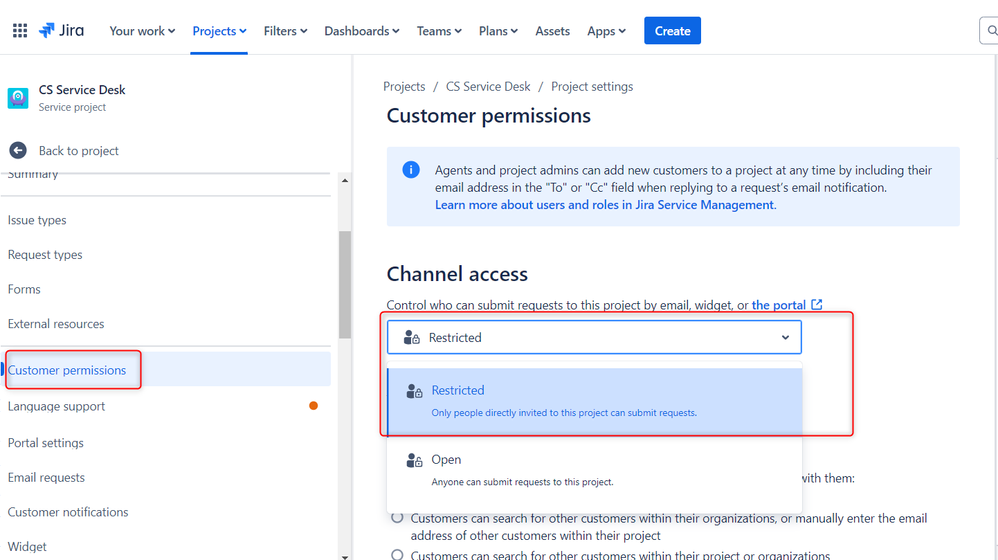Click the orange dot next to Language support
This screenshot has height=560, width=998.
[x=313, y=405]
